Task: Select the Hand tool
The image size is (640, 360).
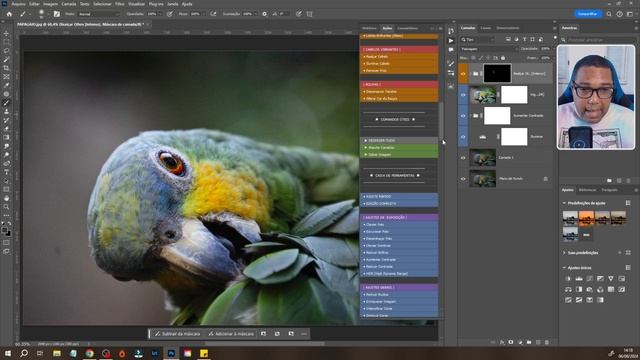Action: (x=6, y=198)
